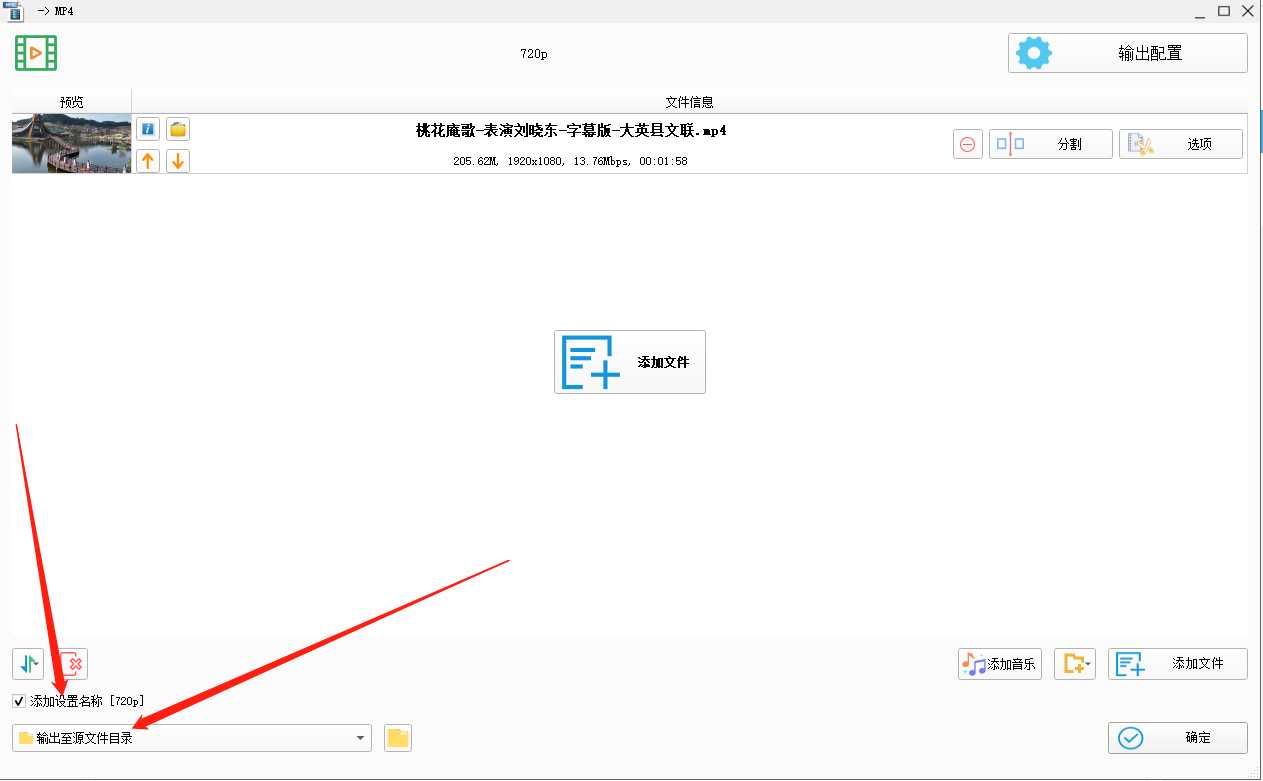Open the source file folder icon
Screen dimensions: 1263x781
[x=178, y=129]
